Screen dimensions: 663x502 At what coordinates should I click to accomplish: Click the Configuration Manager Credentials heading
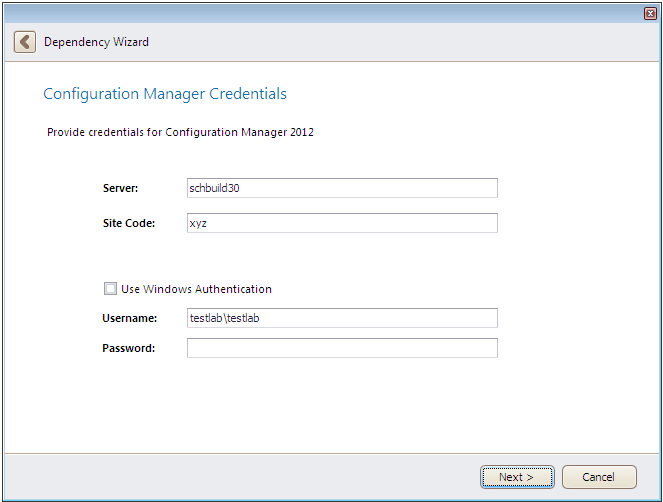click(165, 94)
